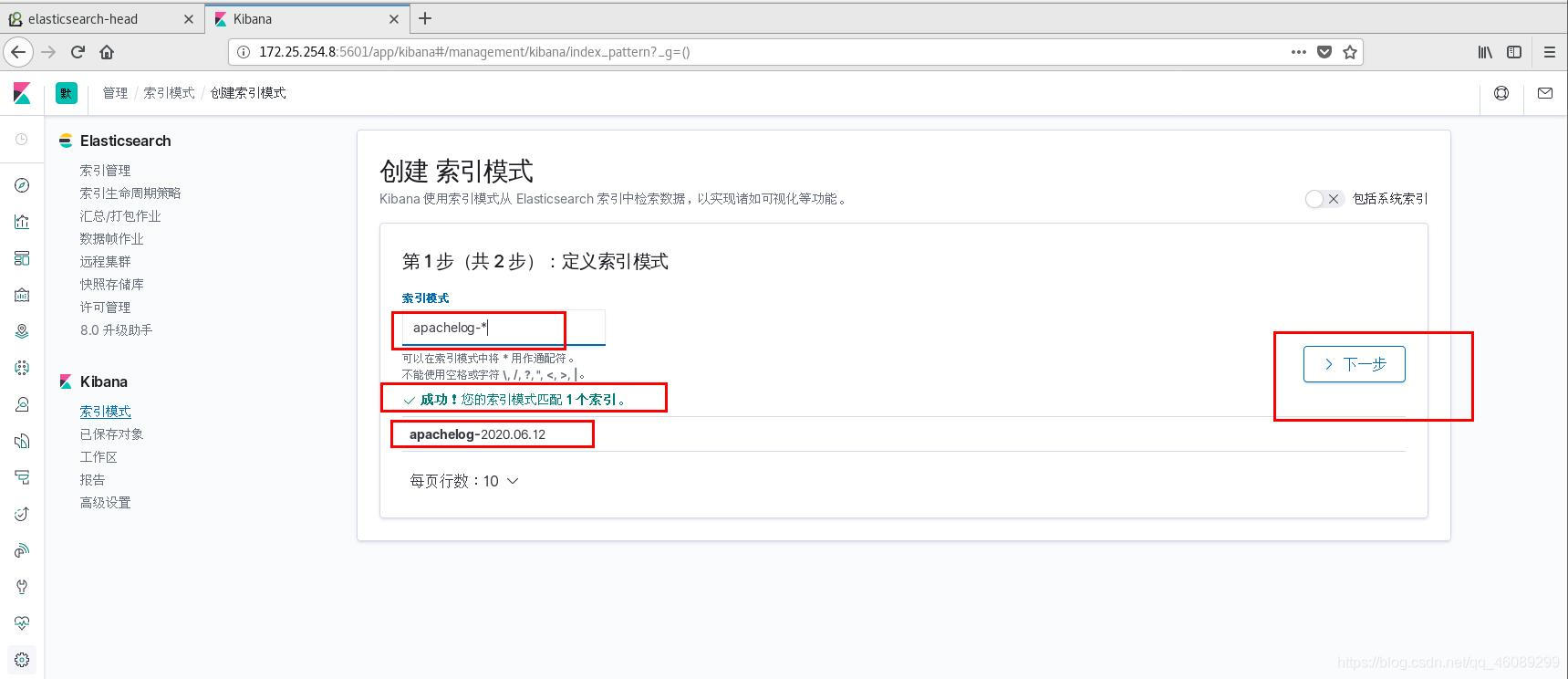Open APM icon in sidebar
Viewport: 1568px width, 679px height.
pos(22,477)
